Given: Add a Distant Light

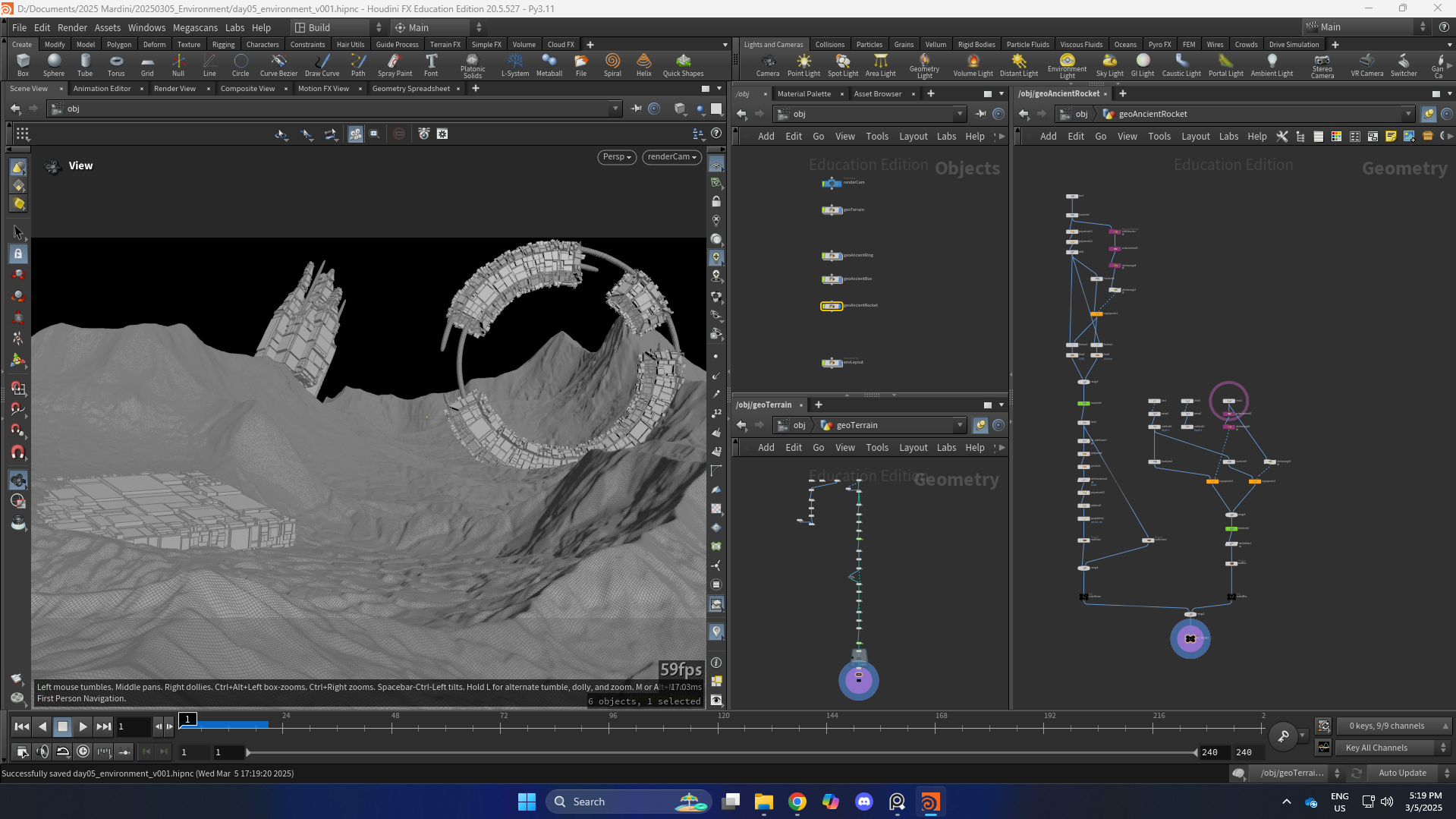Looking at the screenshot, I should click(x=1019, y=65).
